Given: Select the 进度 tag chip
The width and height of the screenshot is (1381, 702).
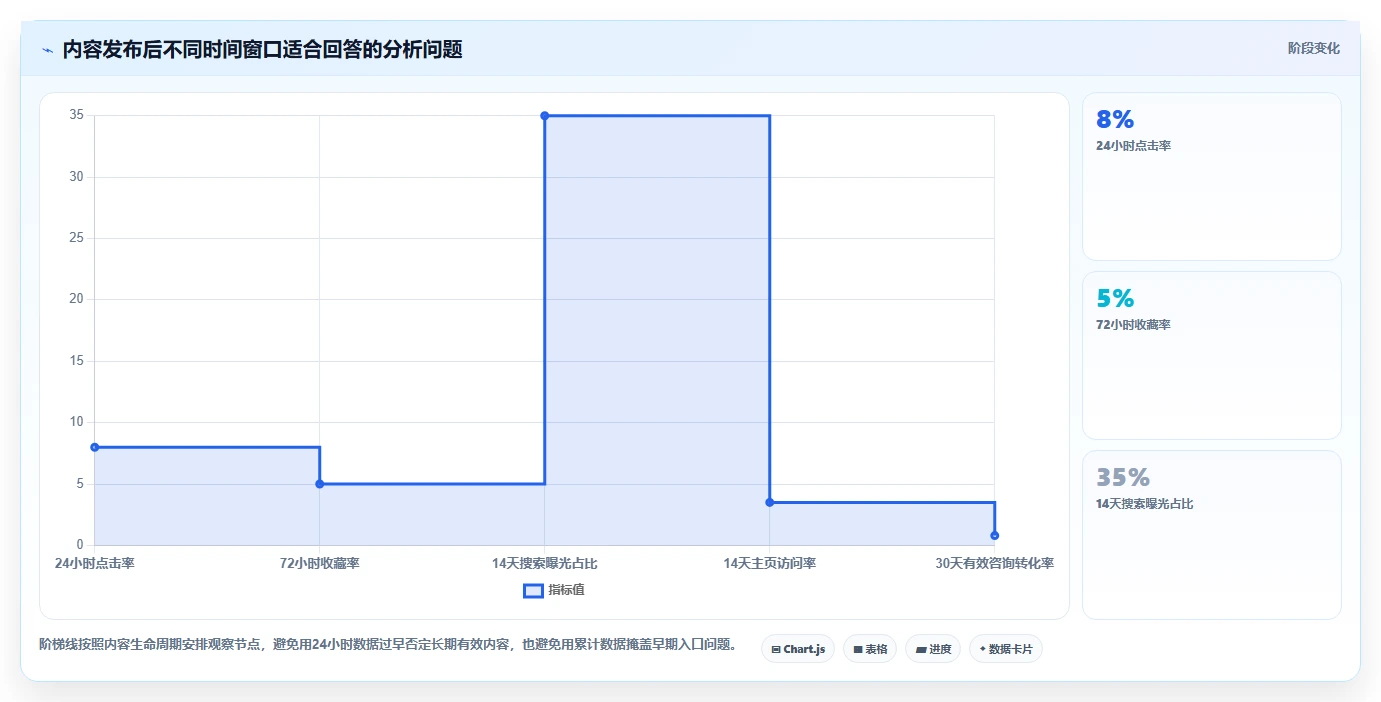Looking at the screenshot, I should point(933,649).
